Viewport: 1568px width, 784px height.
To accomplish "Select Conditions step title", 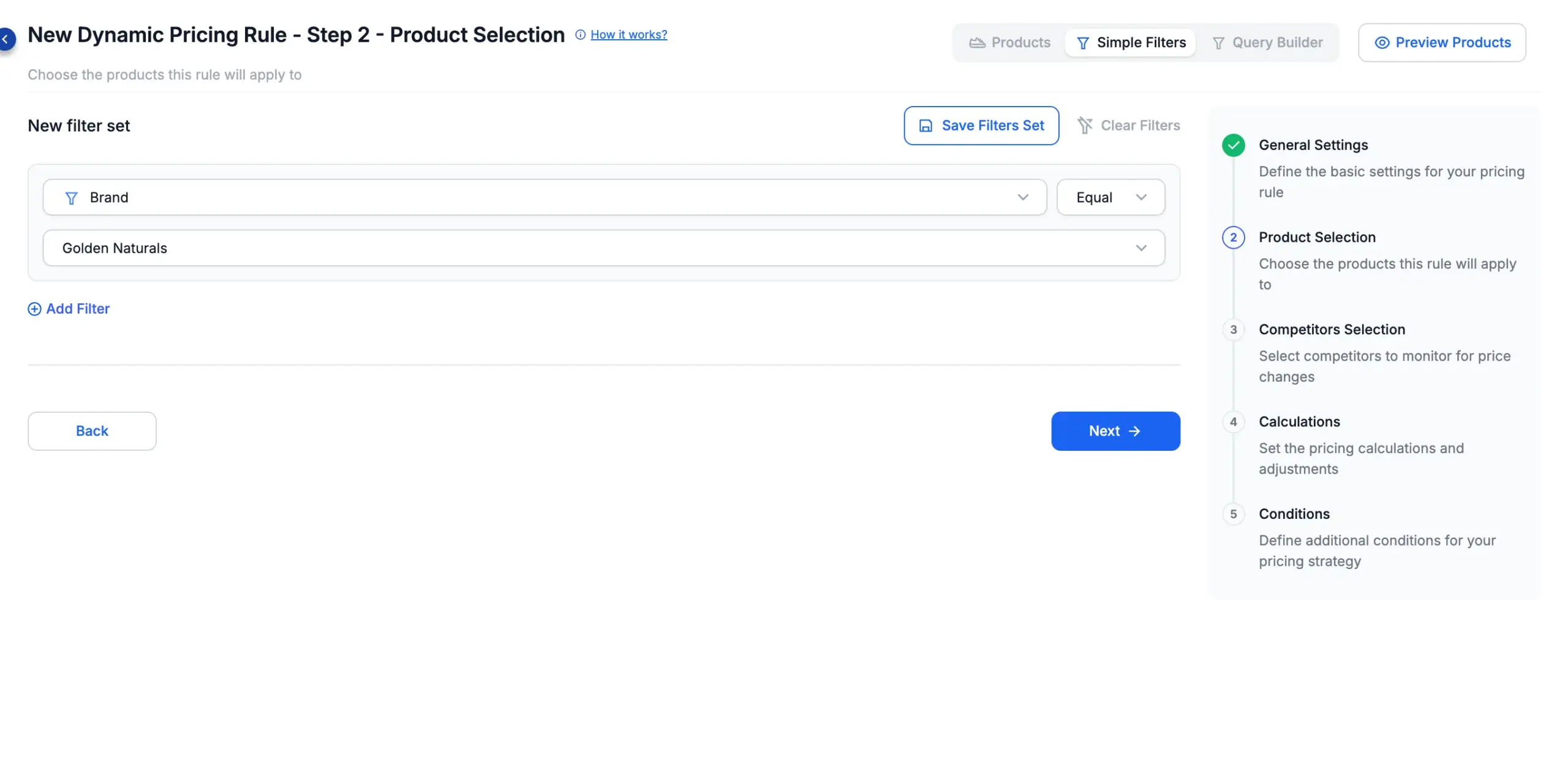I will pos(1294,514).
